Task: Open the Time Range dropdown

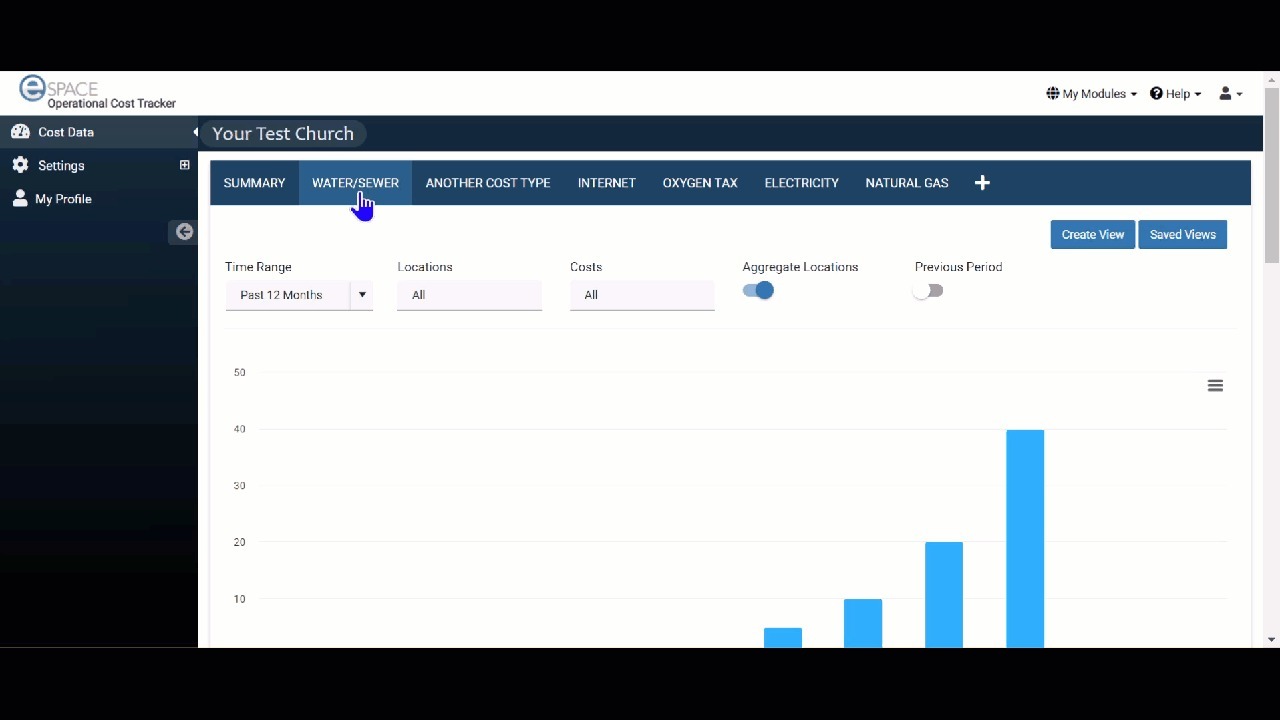Action: (x=299, y=295)
